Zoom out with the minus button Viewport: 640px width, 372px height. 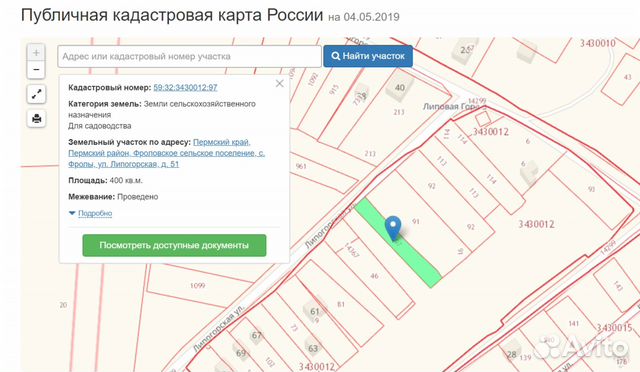pos(36,70)
